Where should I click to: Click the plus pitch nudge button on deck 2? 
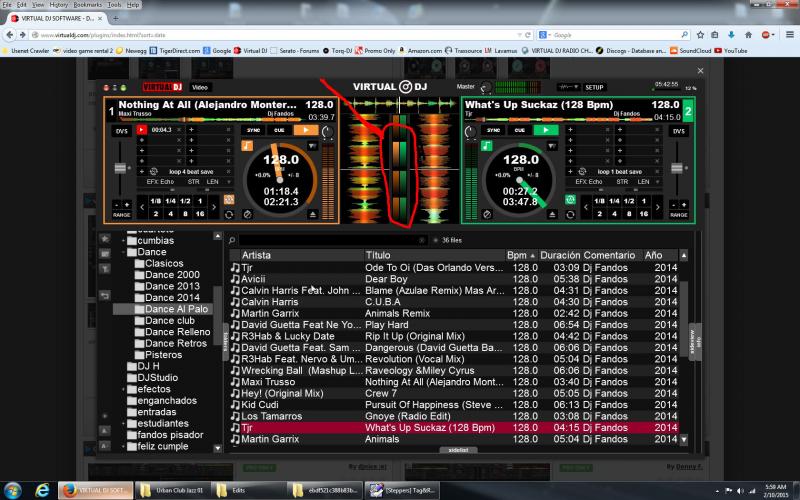(684, 205)
